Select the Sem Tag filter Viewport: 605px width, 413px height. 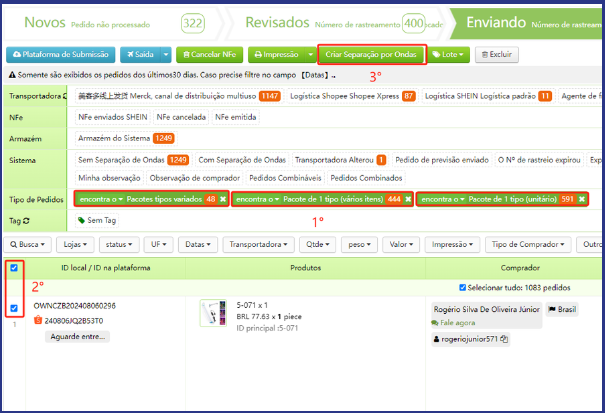(x=98, y=220)
